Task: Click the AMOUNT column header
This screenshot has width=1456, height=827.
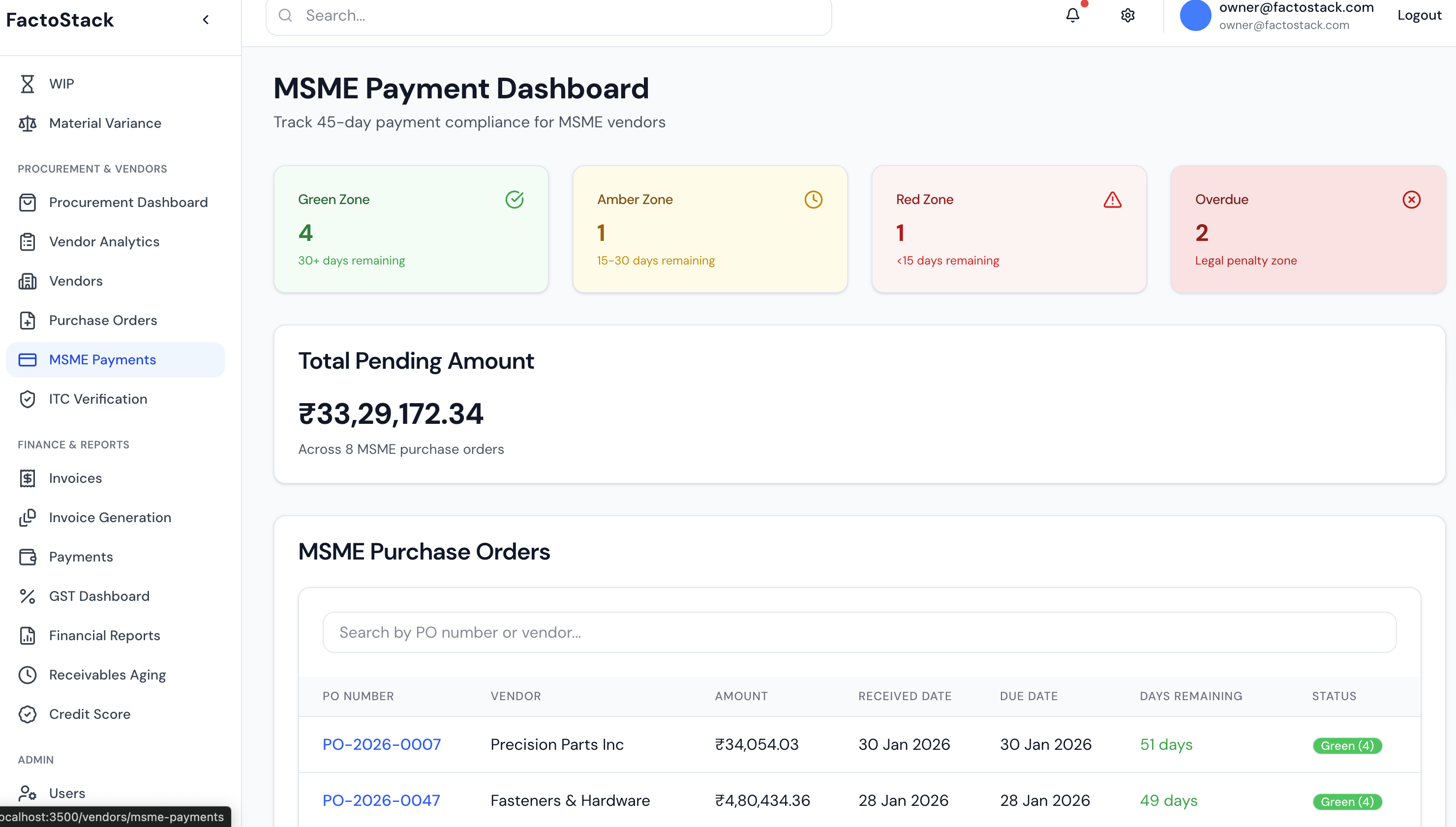Action: click(741, 696)
